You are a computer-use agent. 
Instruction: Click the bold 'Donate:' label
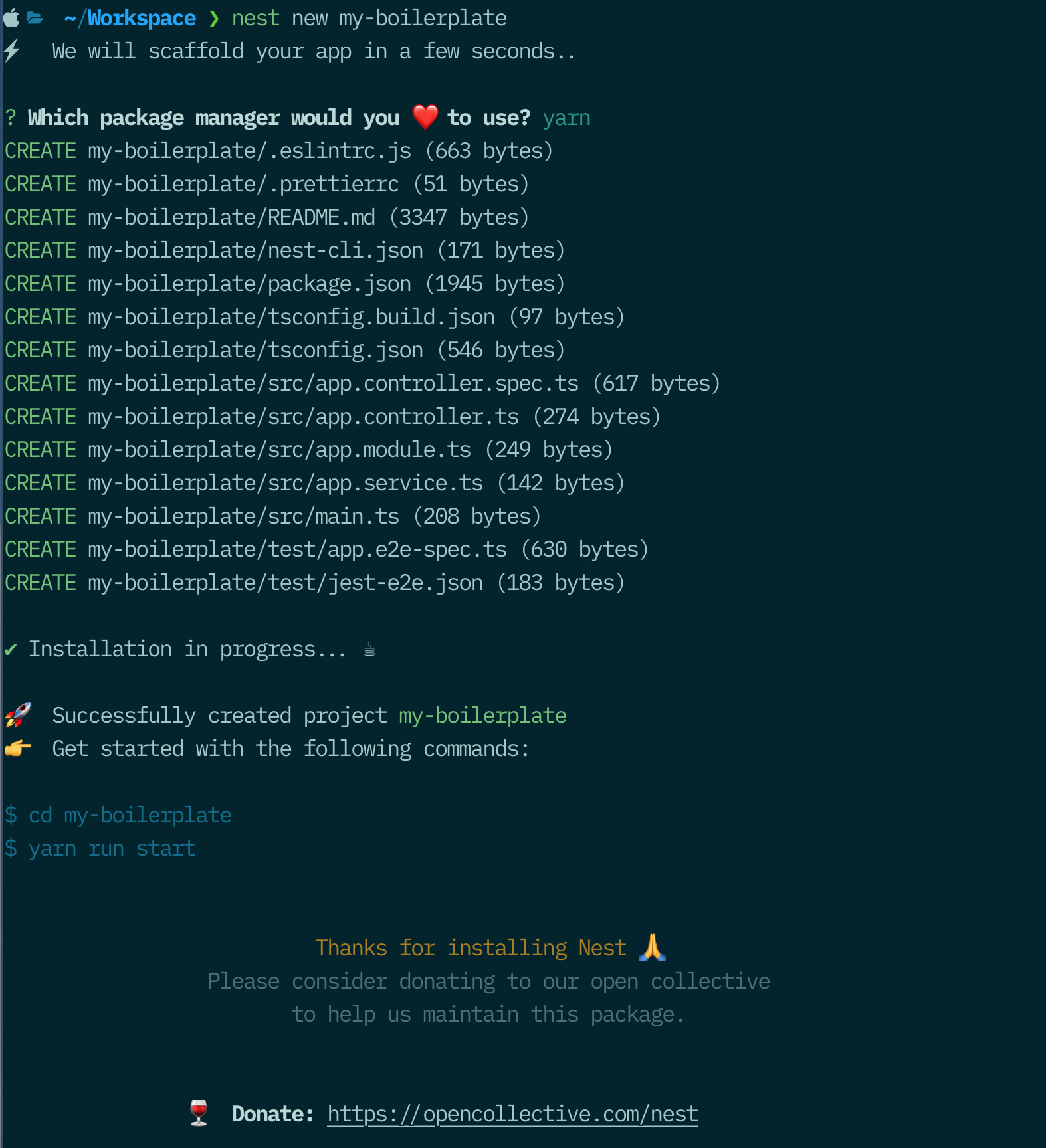[x=272, y=1114]
